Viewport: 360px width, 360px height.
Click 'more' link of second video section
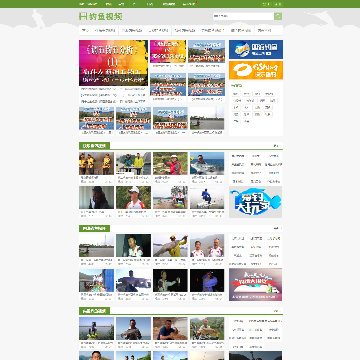coord(277,228)
